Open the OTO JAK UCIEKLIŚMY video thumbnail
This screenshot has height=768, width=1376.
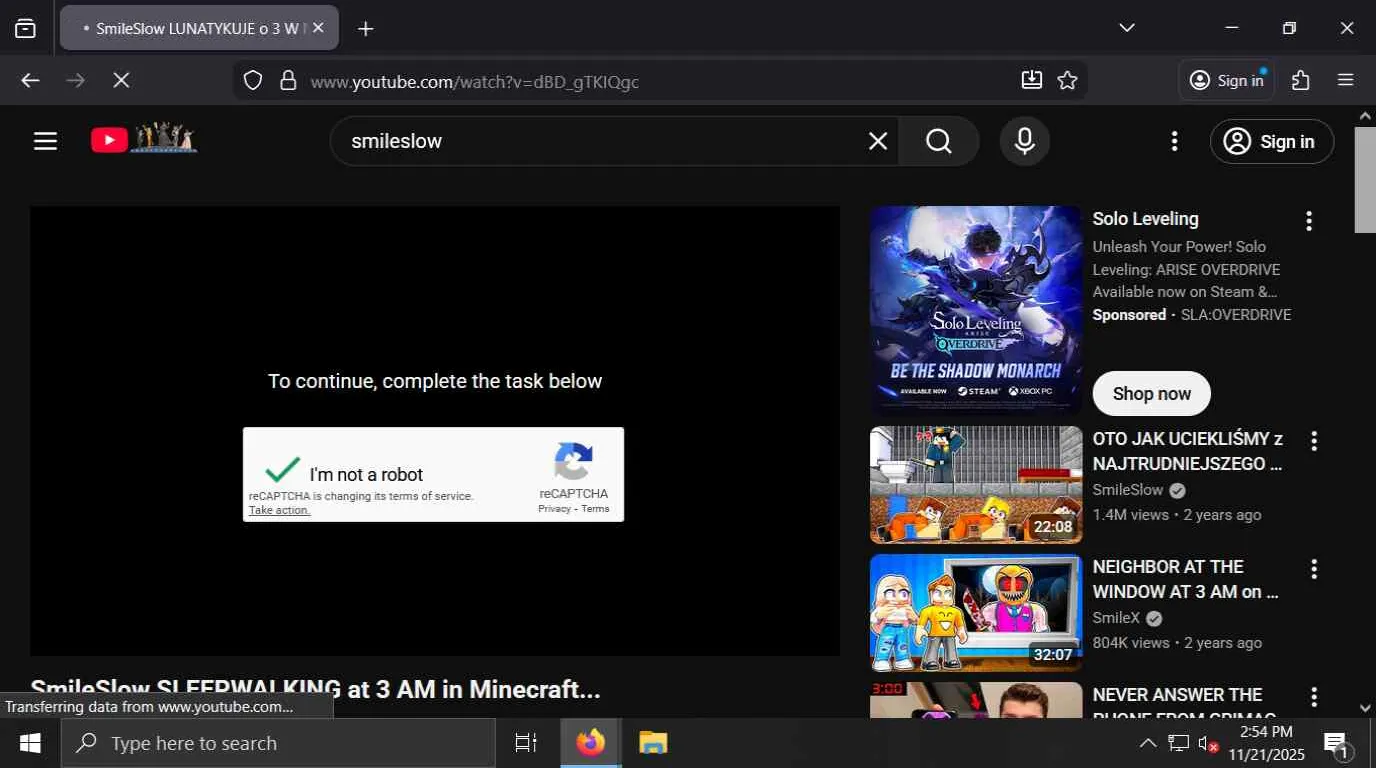pos(976,485)
